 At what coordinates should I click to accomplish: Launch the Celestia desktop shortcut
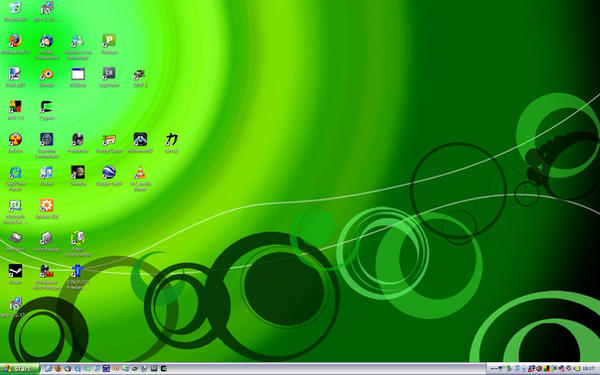[78, 173]
